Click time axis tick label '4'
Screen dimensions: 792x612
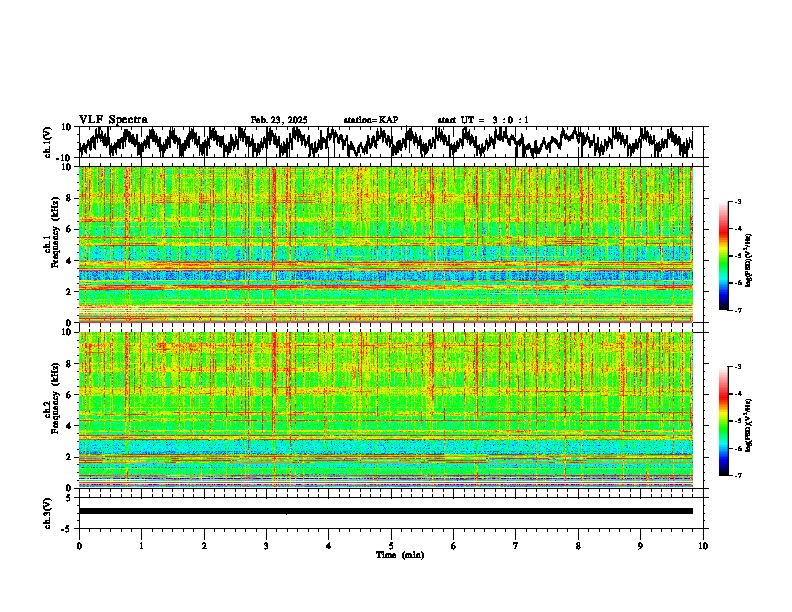(x=329, y=546)
